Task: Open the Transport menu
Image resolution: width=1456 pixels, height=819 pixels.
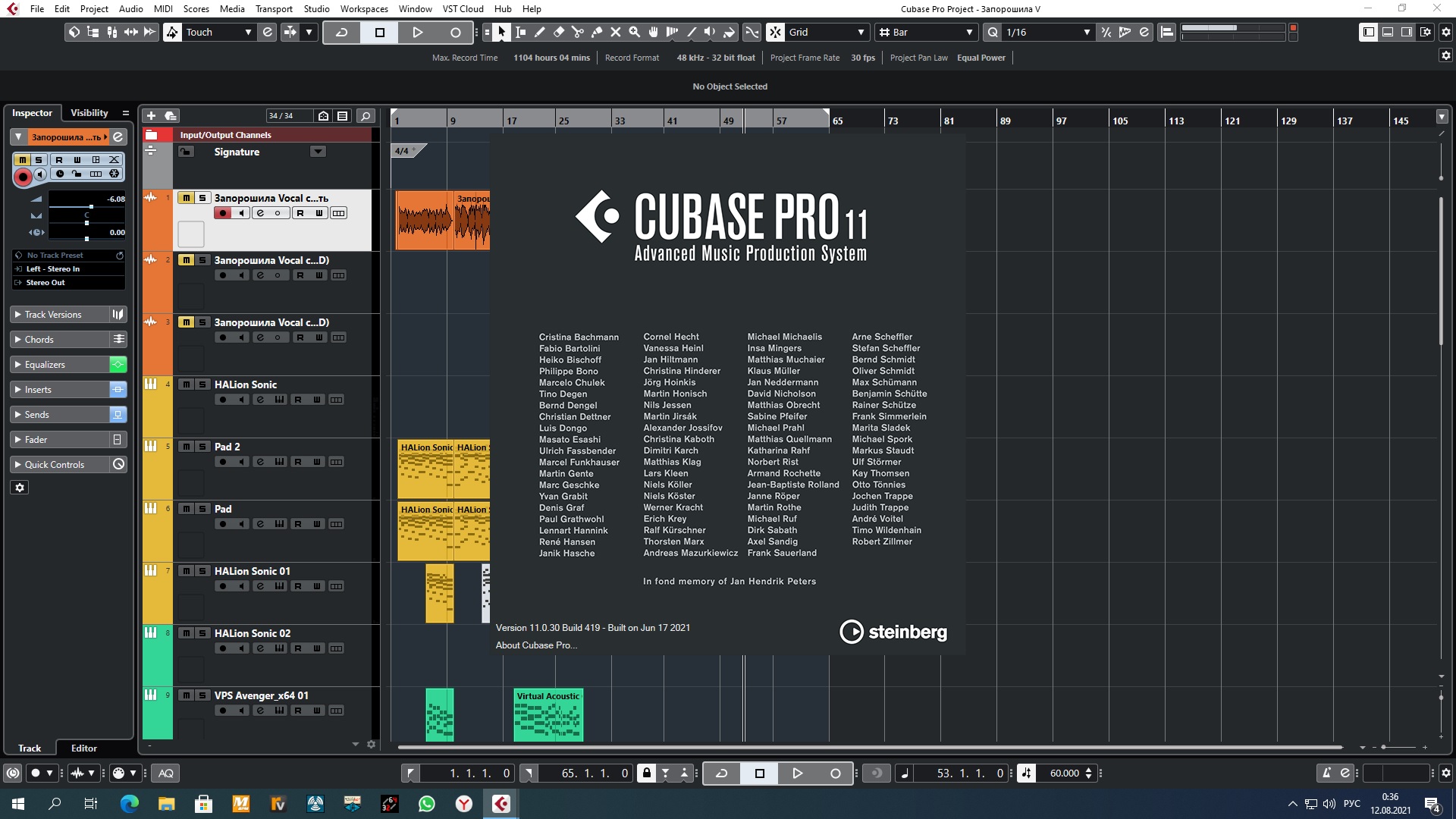Action: click(273, 8)
